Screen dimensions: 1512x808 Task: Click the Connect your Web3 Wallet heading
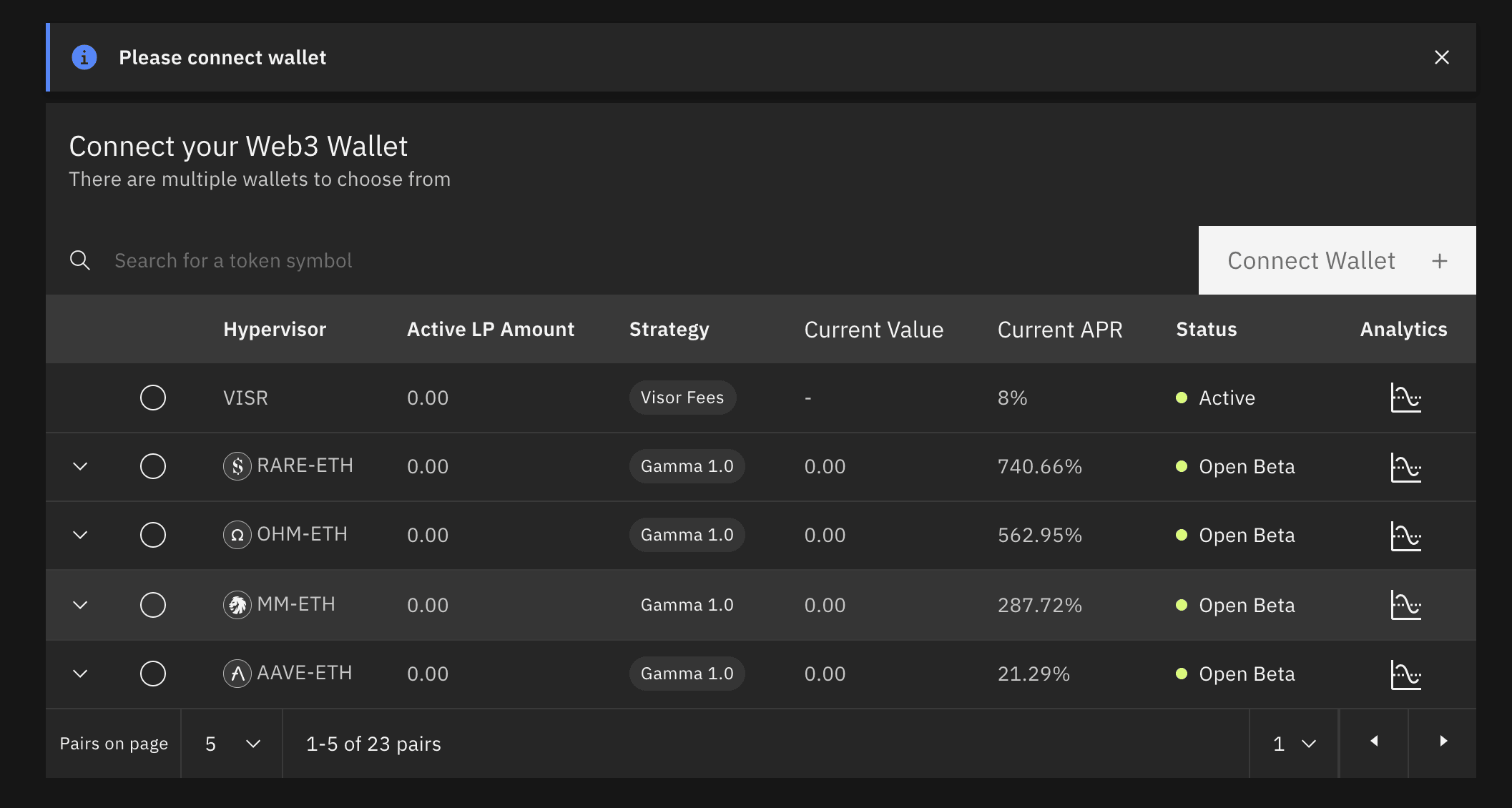(238, 146)
